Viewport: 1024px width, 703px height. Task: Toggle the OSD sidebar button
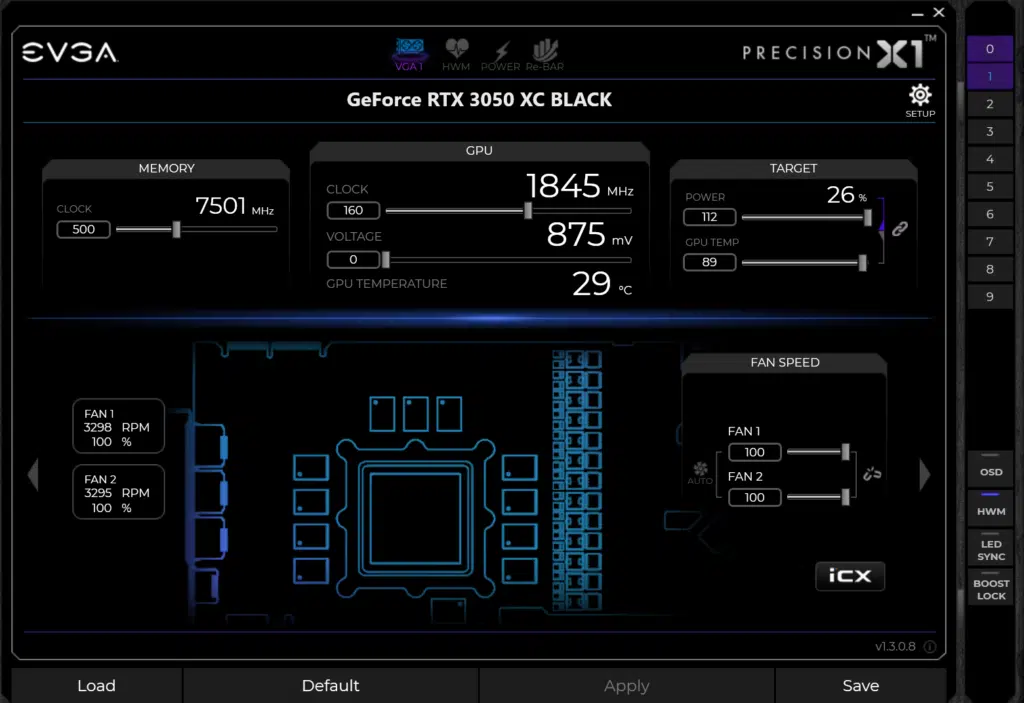[990, 470]
